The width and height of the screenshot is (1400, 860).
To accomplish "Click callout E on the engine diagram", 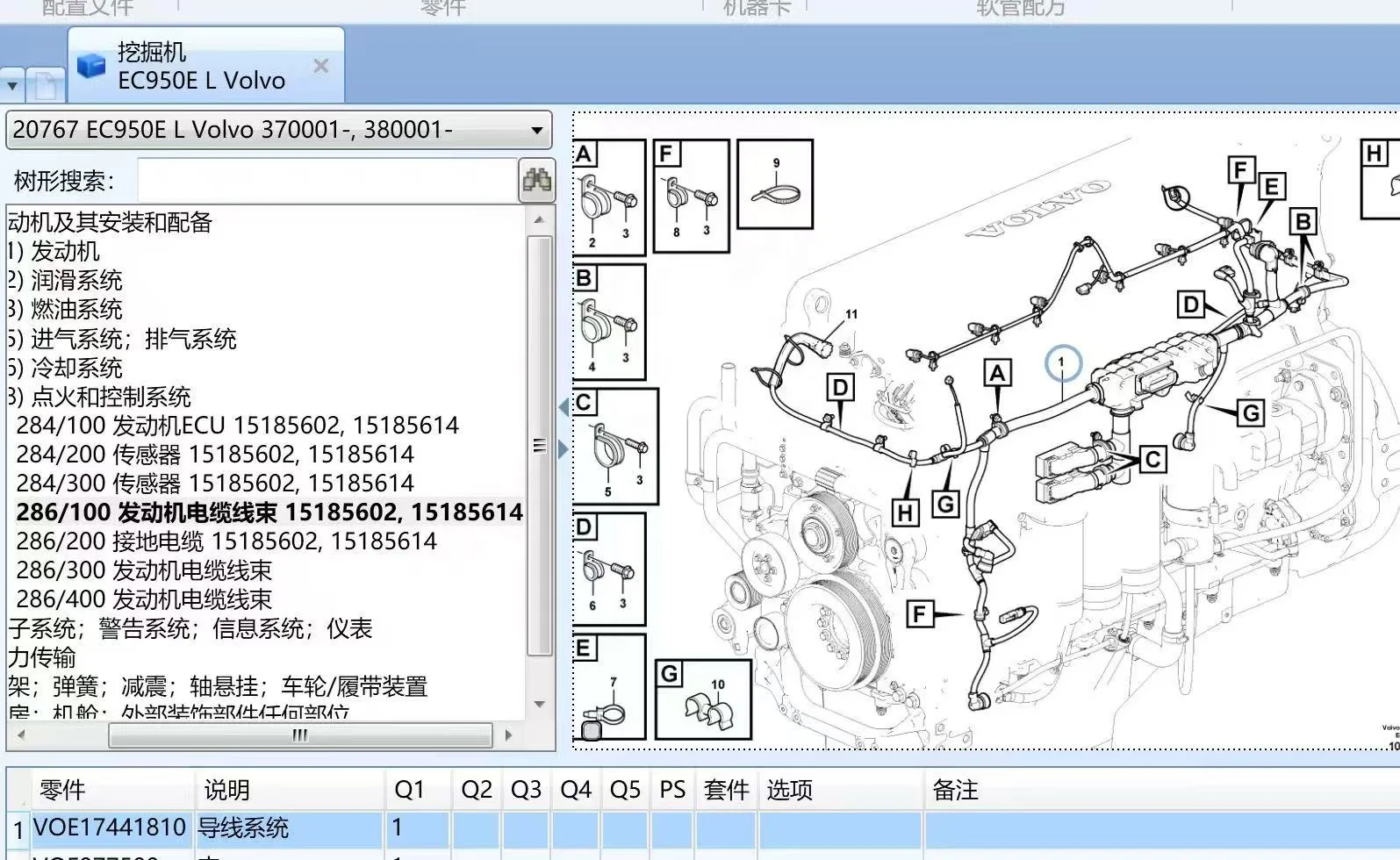I will (x=1271, y=187).
